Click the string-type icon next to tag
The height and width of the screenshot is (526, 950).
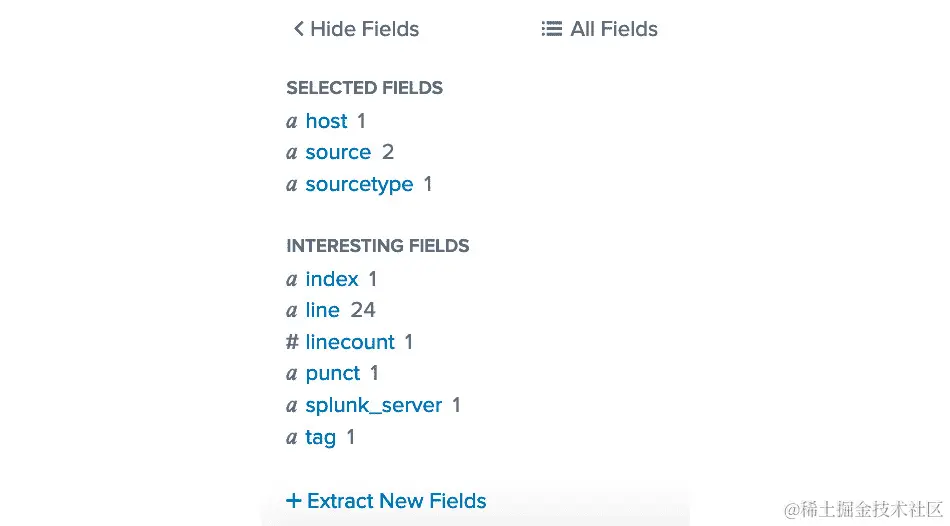292,438
